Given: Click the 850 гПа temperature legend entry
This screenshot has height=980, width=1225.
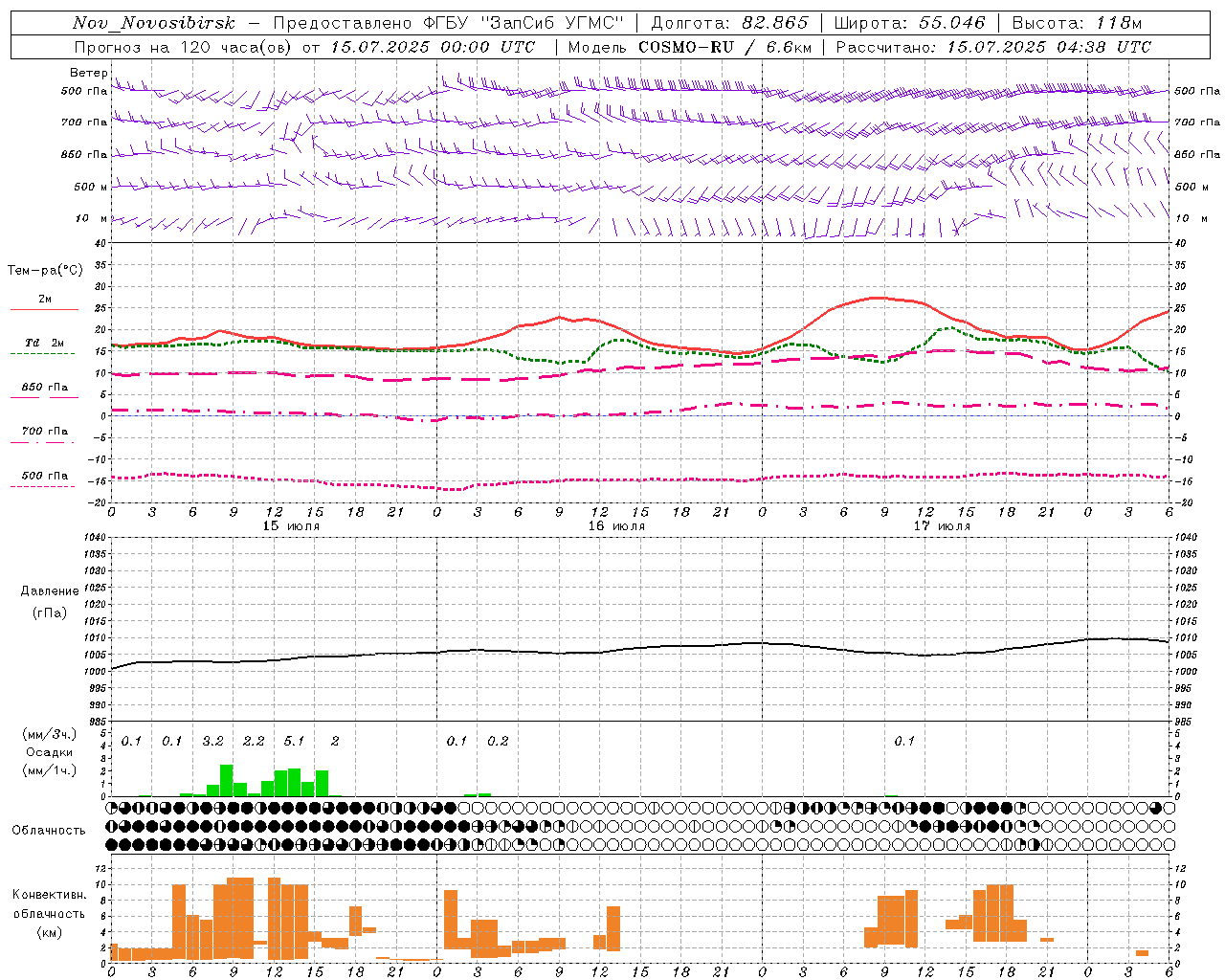Looking at the screenshot, I should tap(45, 388).
